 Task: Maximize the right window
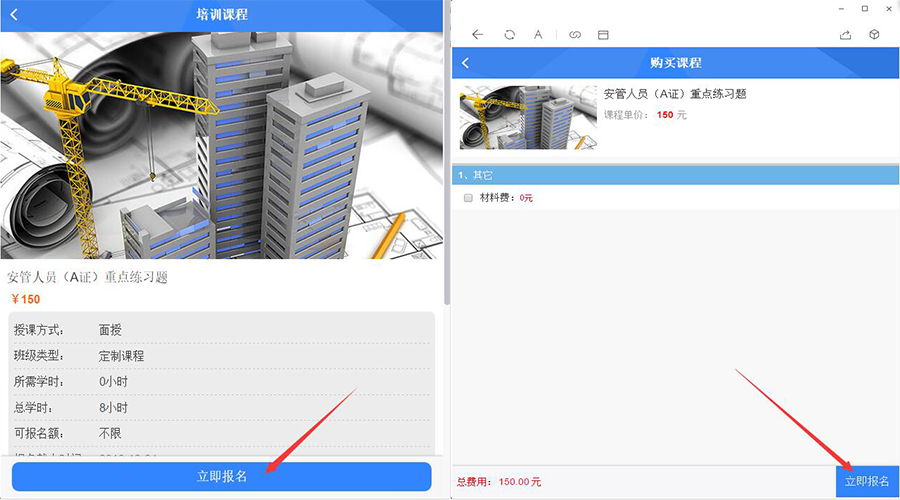pyautogui.click(x=865, y=8)
